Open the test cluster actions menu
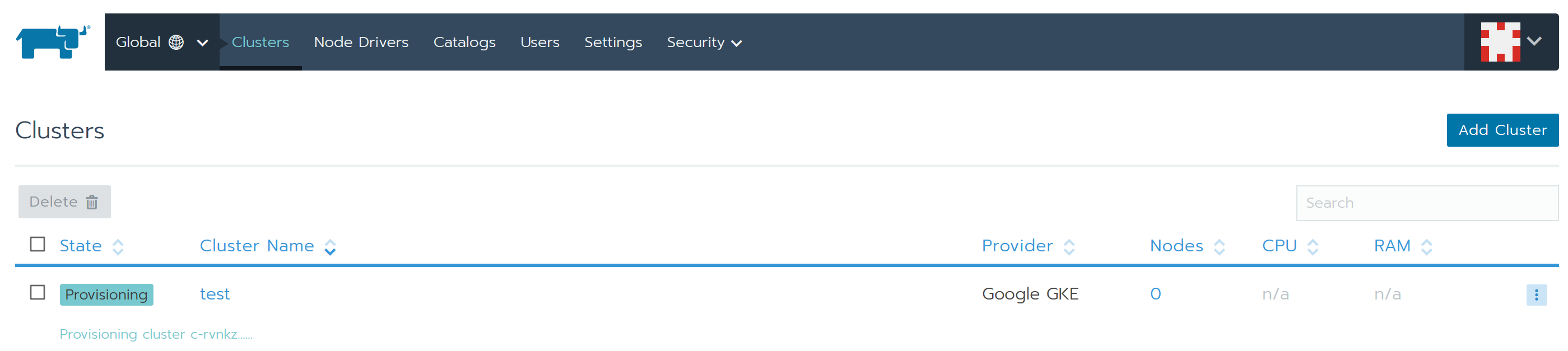The image size is (1568, 351). point(1536,295)
